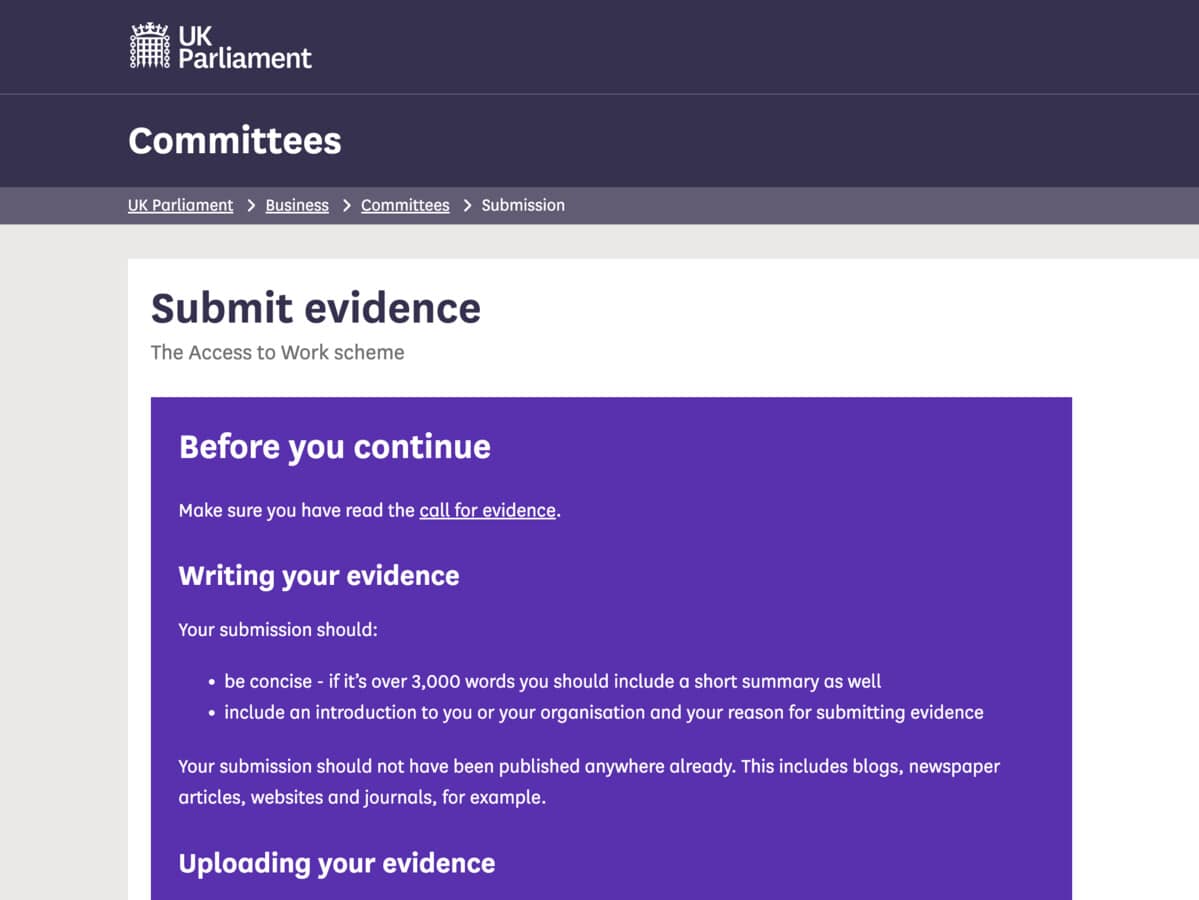1199x900 pixels.
Task: Click the bullet about the 3,000 word limit
Action: (x=548, y=681)
